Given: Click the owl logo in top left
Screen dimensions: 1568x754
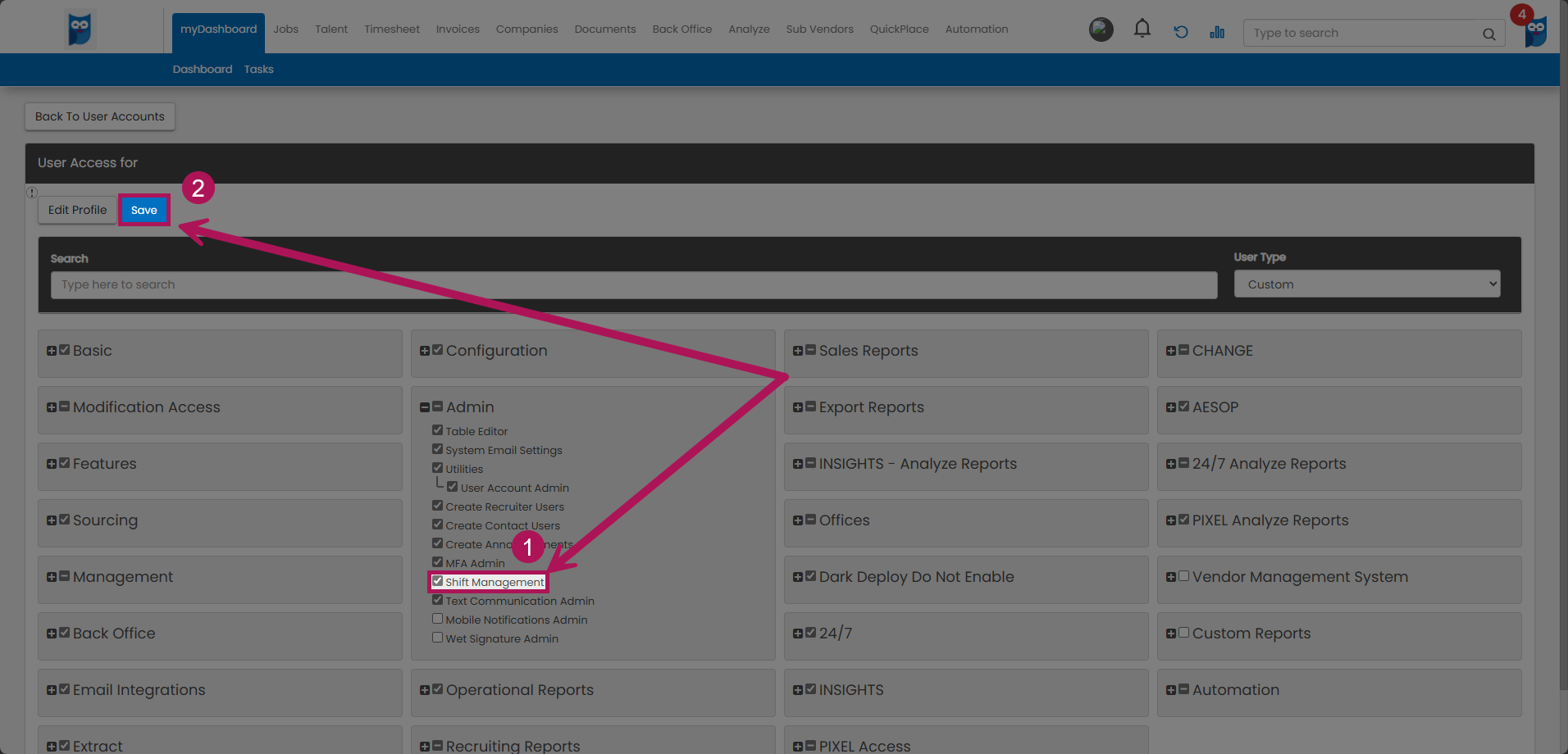Looking at the screenshot, I should click(x=80, y=30).
